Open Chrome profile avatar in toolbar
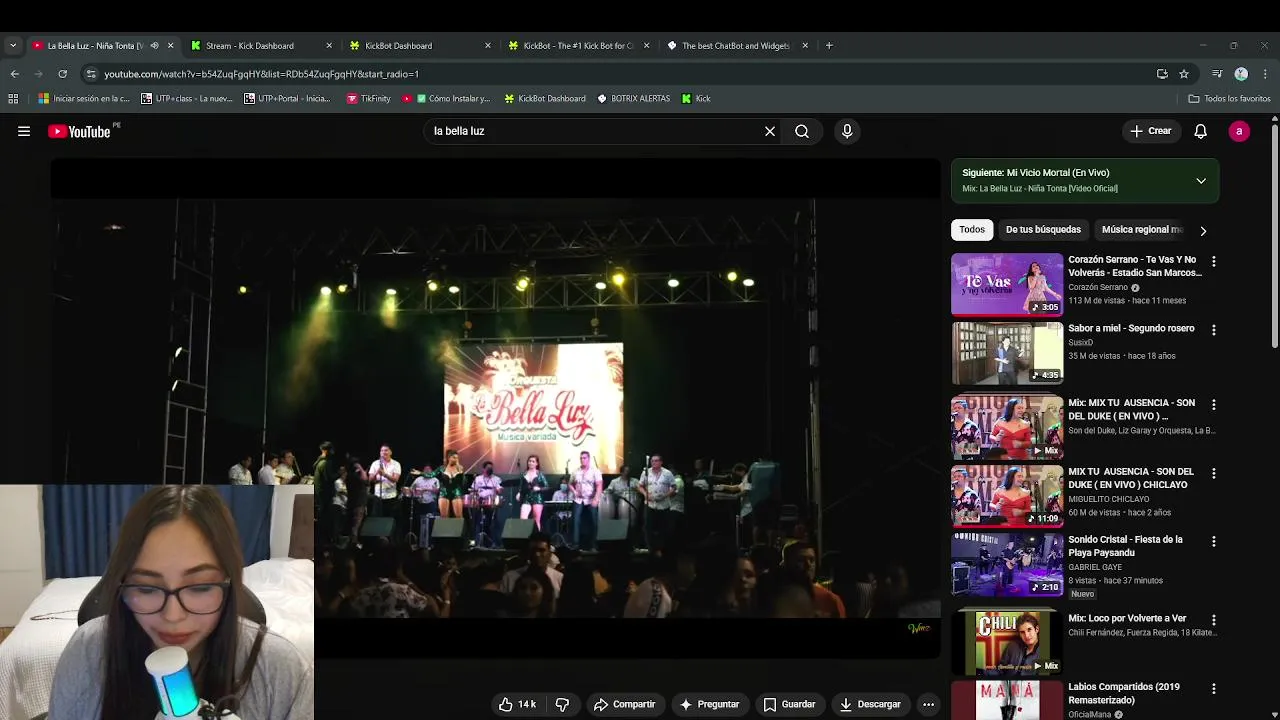The height and width of the screenshot is (720, 1280). point(1241,73)
